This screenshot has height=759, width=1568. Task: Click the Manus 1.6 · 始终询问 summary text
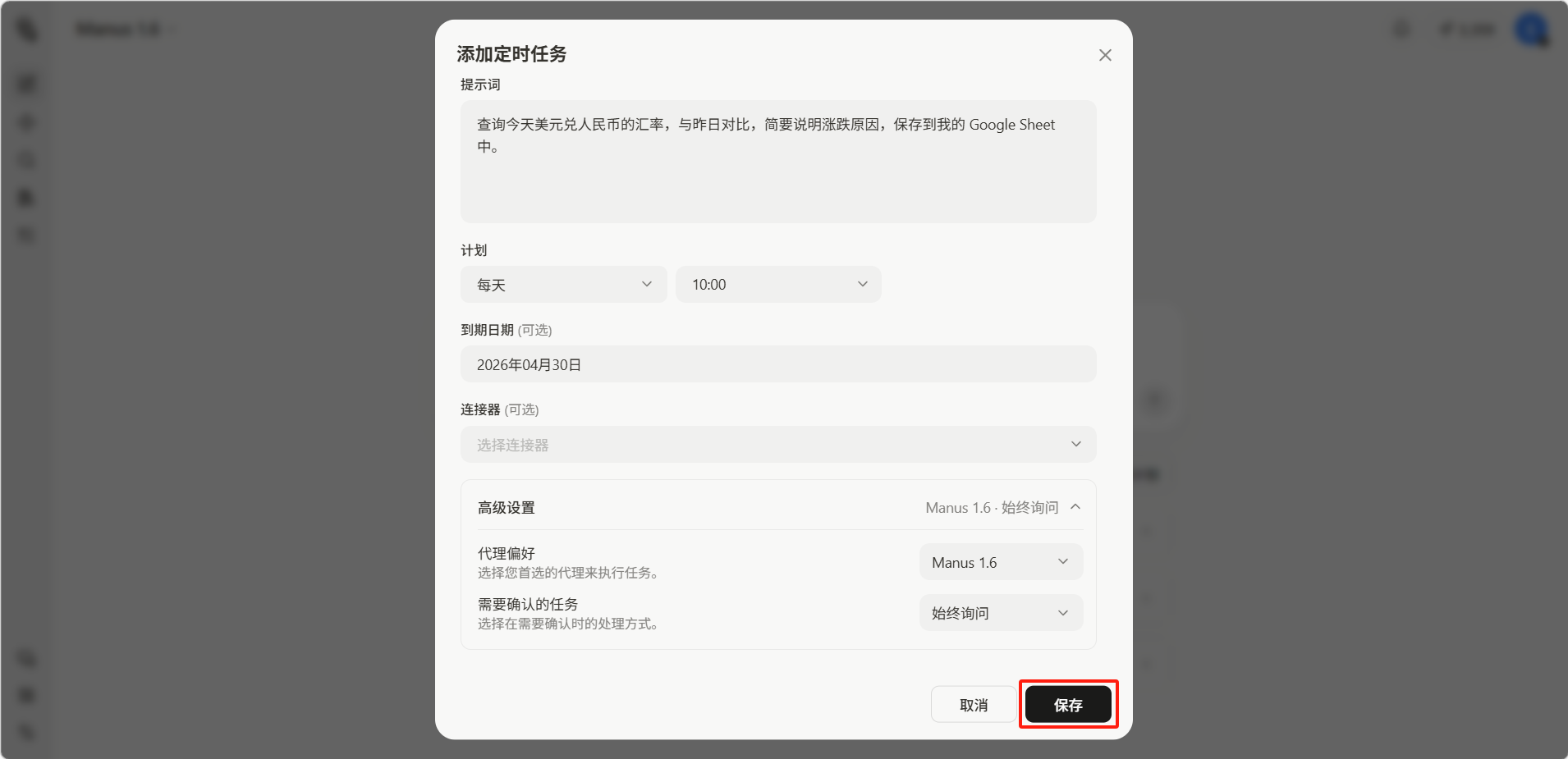pos(992,508)
